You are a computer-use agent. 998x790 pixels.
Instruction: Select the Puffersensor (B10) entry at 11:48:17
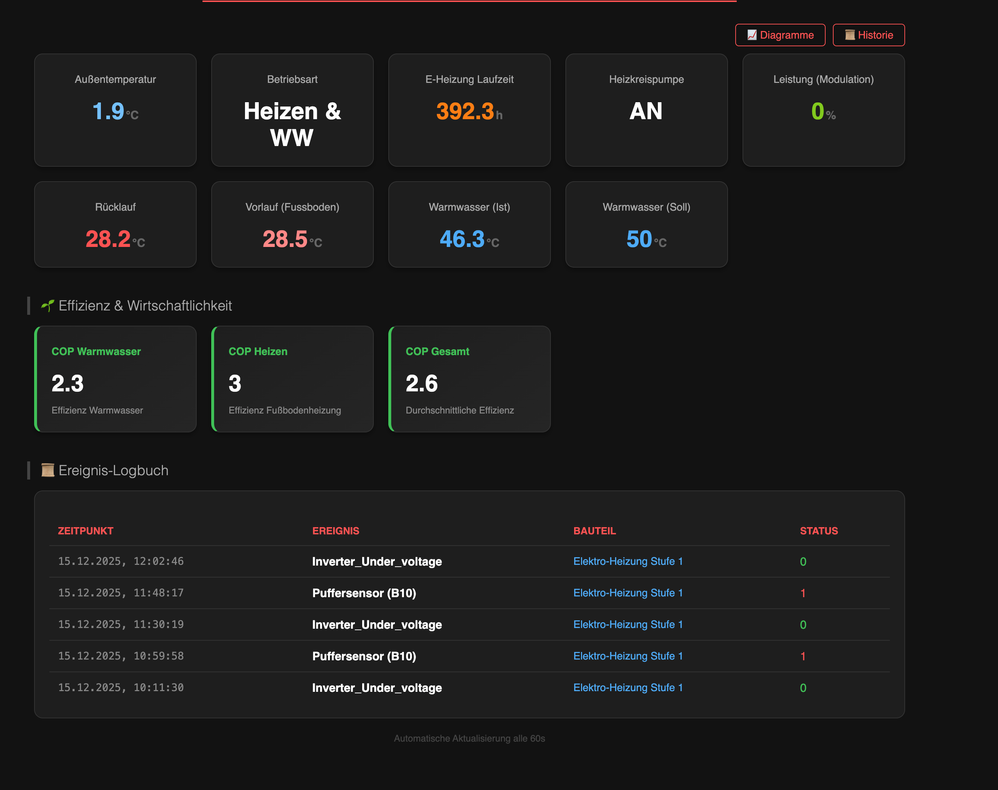(x=364, y=593)
